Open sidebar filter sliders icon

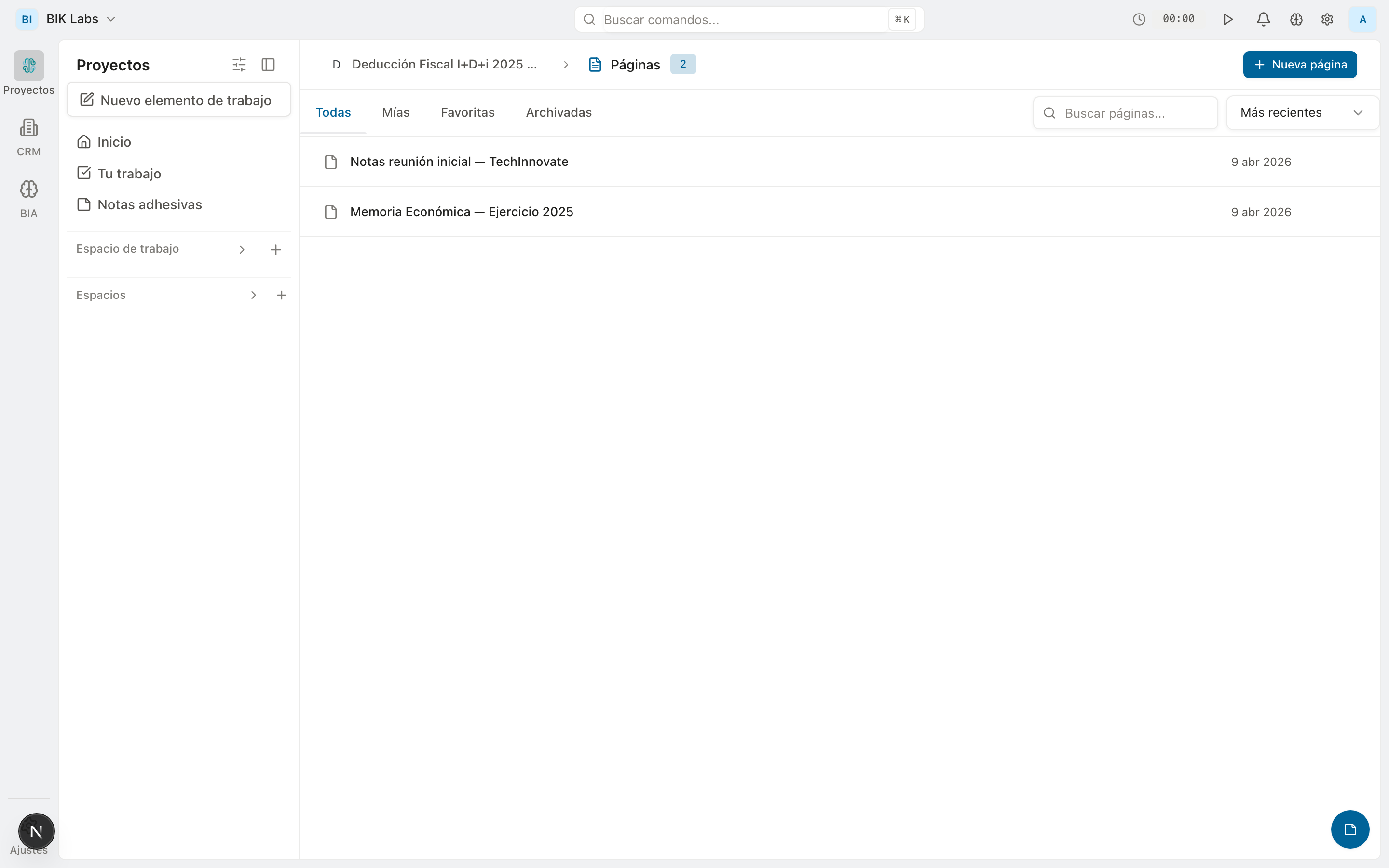[239, 64]
